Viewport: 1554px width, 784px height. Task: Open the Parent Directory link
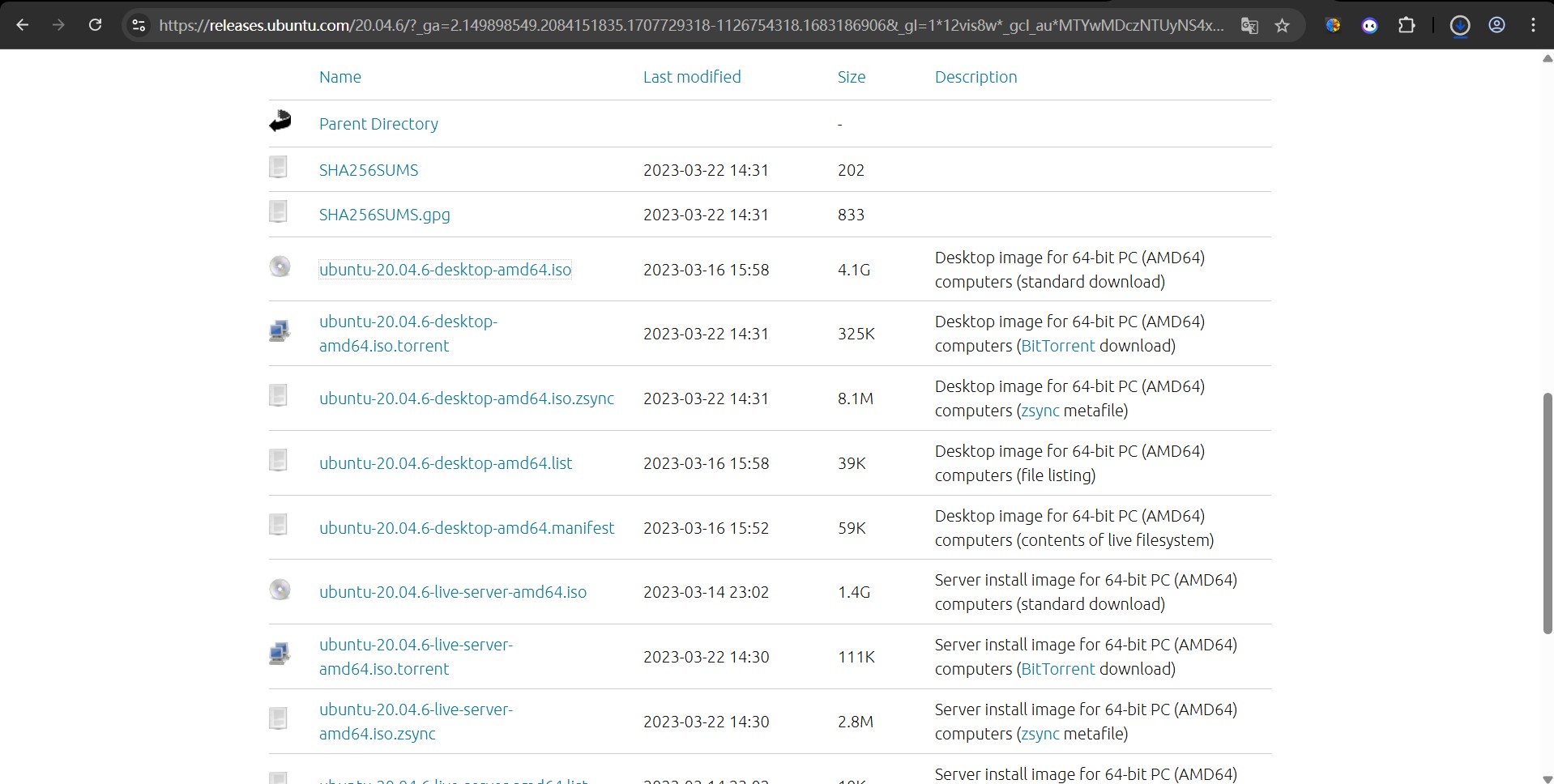tap(378, 124)
